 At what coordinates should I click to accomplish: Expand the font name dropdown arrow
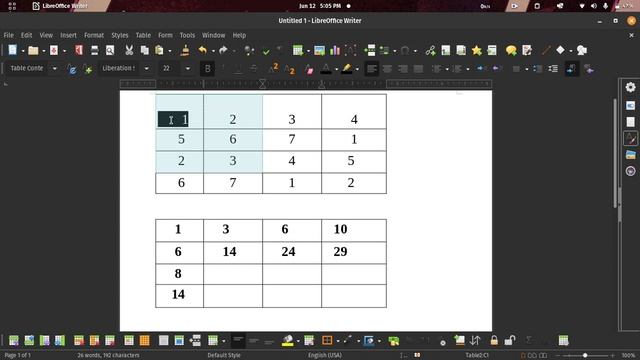click(146, 69)
